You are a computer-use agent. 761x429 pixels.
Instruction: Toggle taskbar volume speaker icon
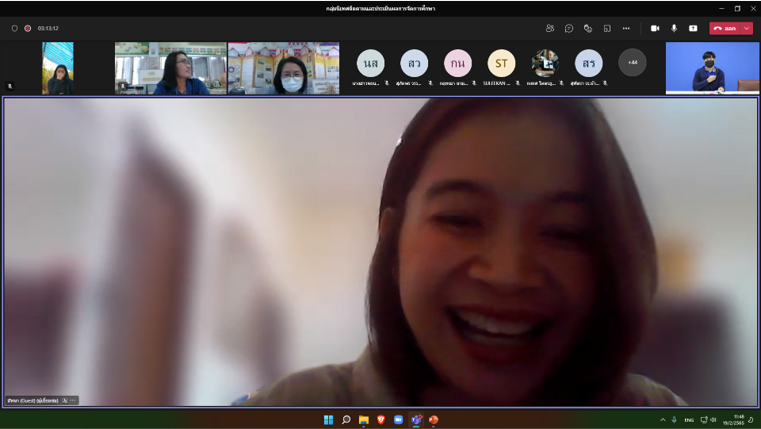coord(713,420)
